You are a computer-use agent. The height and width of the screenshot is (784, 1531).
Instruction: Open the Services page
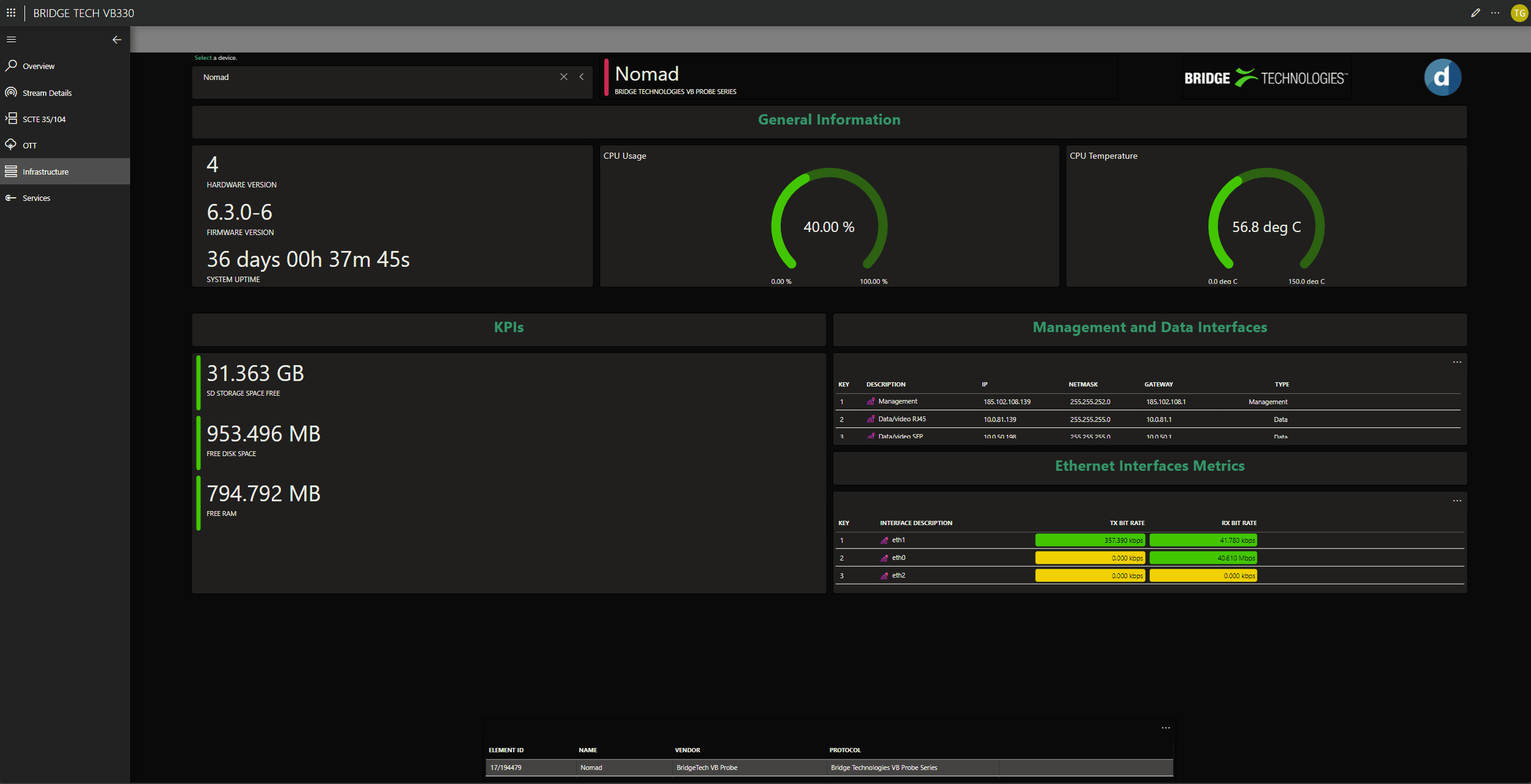[65, 198]
